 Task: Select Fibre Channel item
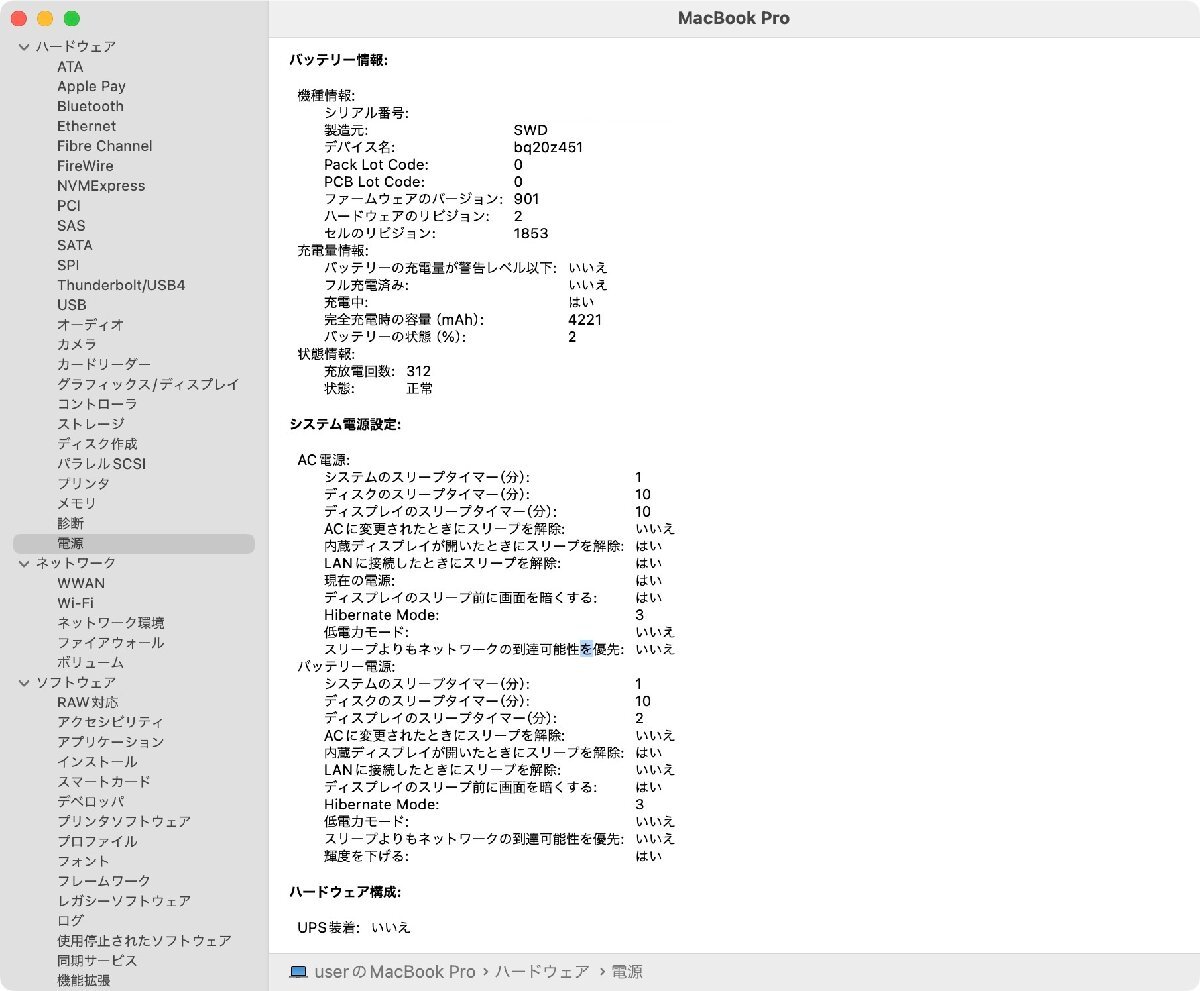click(x=105, y=146)
